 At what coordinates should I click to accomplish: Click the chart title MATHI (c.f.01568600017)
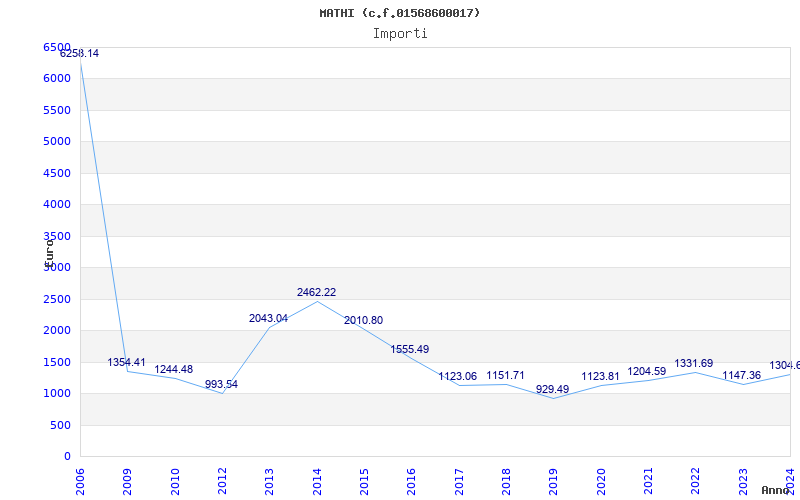399,13
